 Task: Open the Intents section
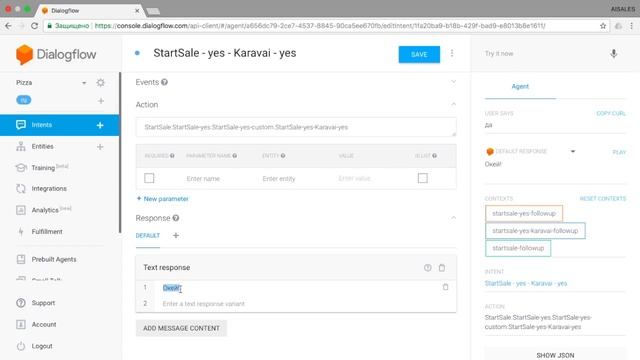[42, 125]
